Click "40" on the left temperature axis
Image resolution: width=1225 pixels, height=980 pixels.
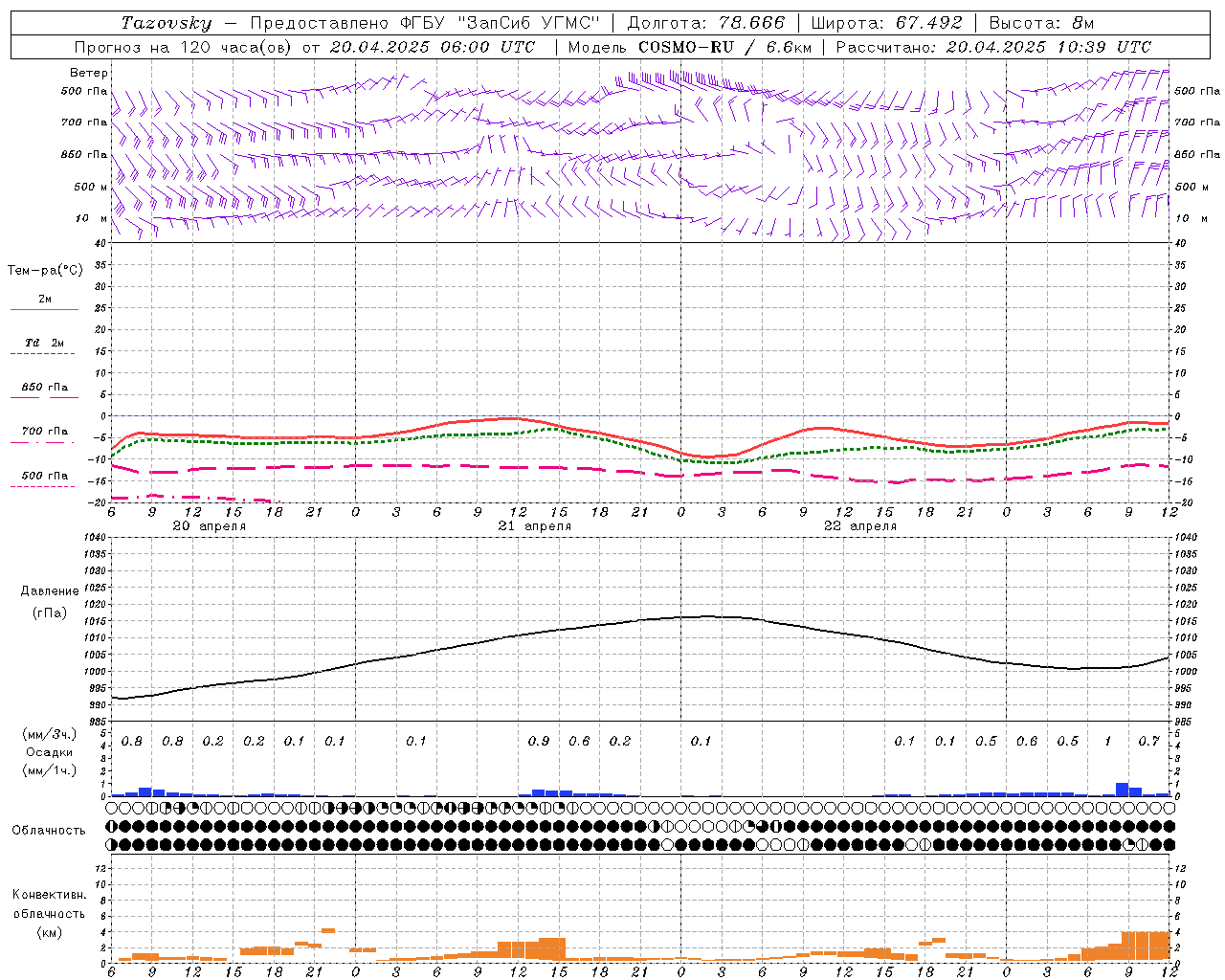pos(100,243)
